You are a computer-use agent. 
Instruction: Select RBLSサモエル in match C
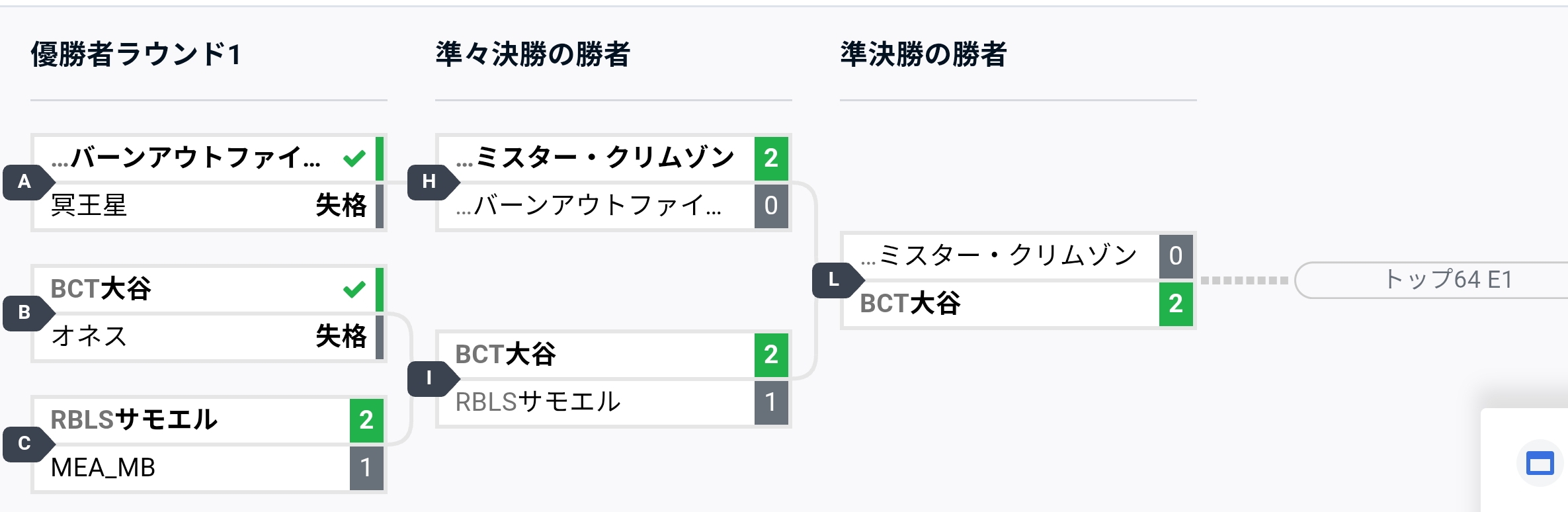point(134,420)
